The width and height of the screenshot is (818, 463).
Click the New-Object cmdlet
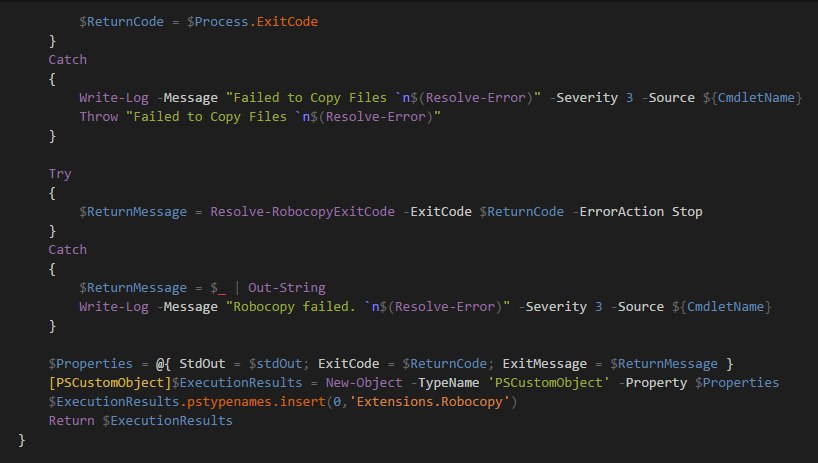click(364, 382)
